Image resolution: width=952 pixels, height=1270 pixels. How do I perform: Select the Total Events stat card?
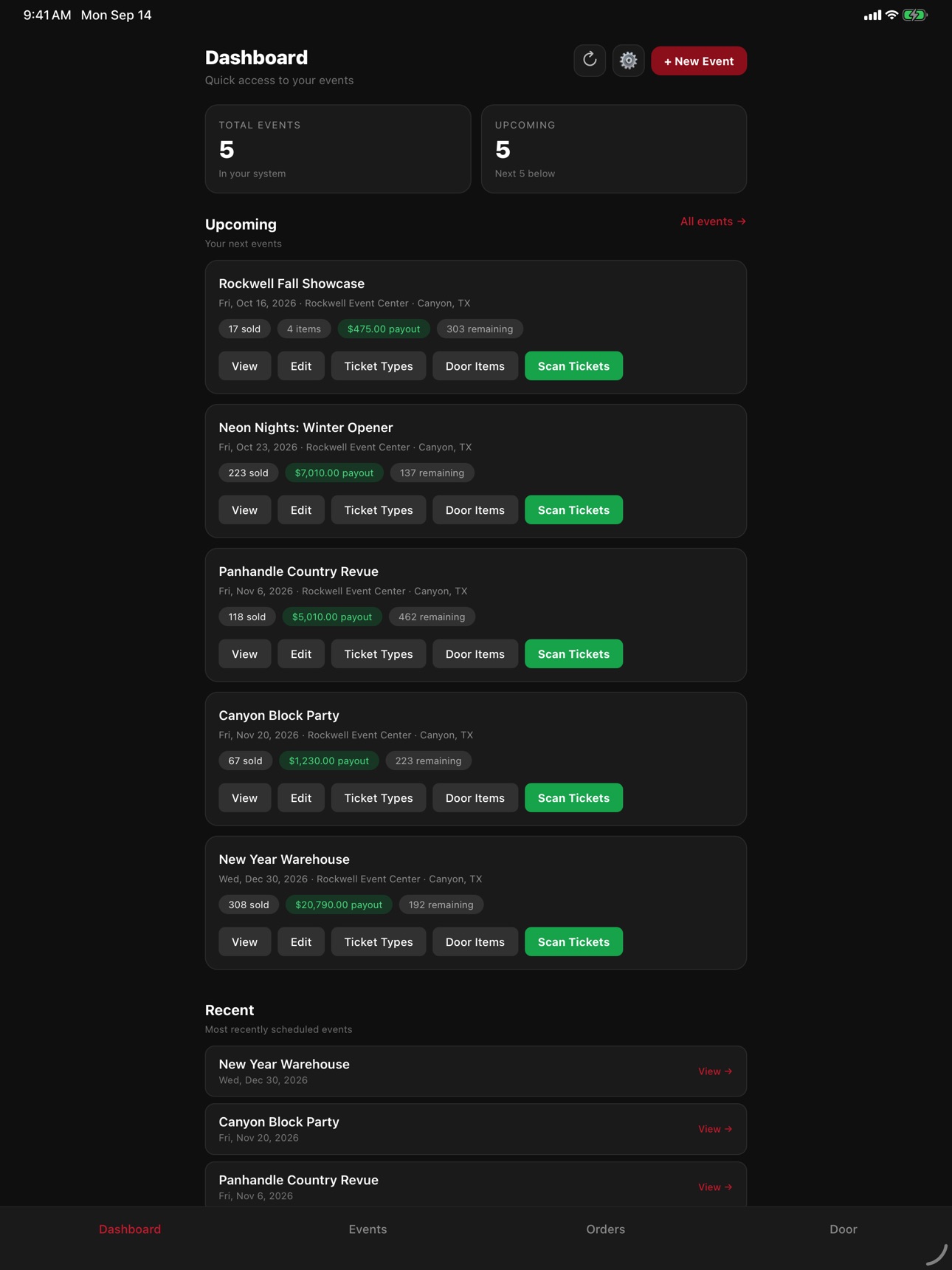tap(338, 148)
